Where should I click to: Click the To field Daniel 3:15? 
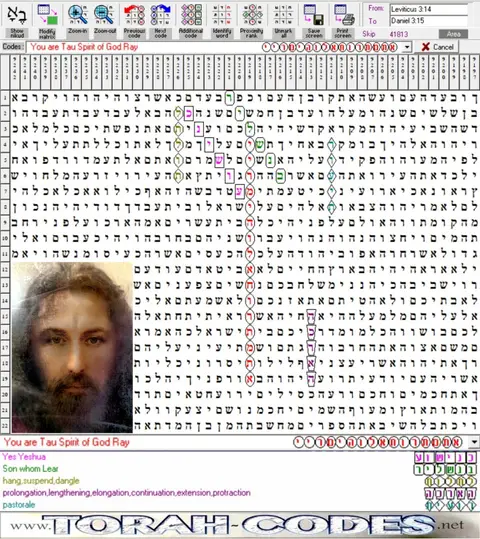coord(428,21)
